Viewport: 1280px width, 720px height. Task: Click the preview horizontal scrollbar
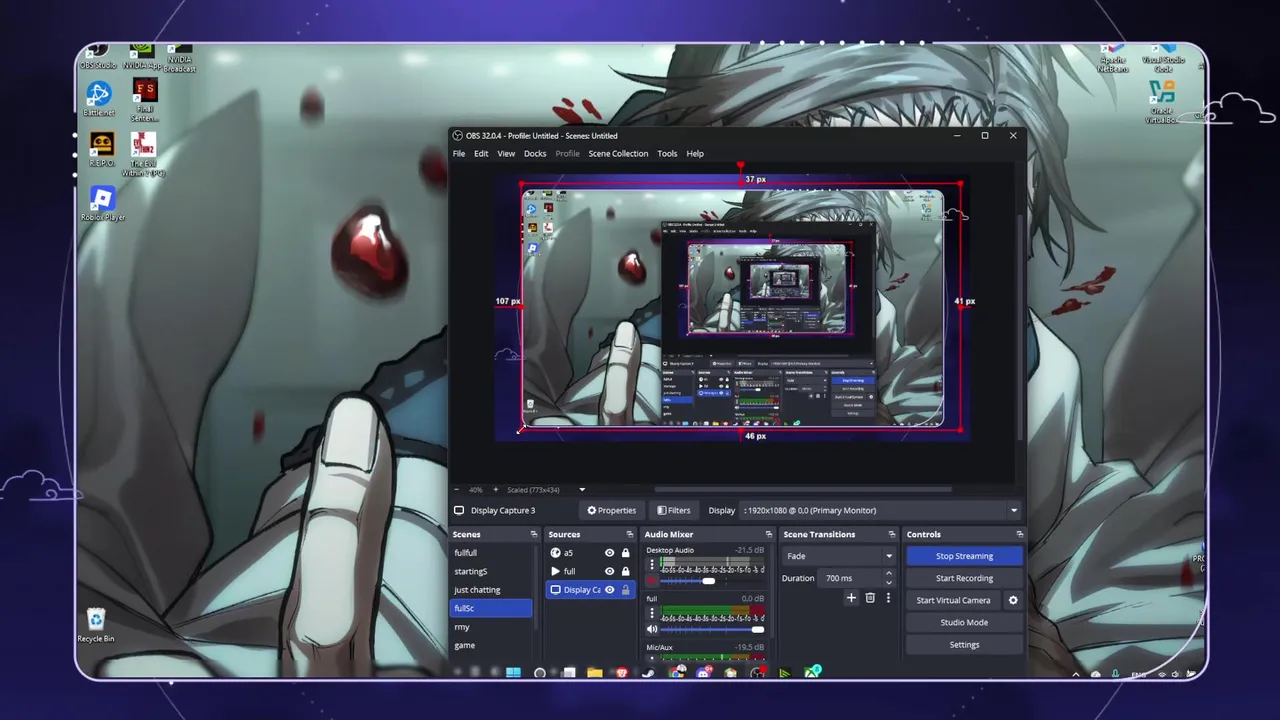point(802,490)
